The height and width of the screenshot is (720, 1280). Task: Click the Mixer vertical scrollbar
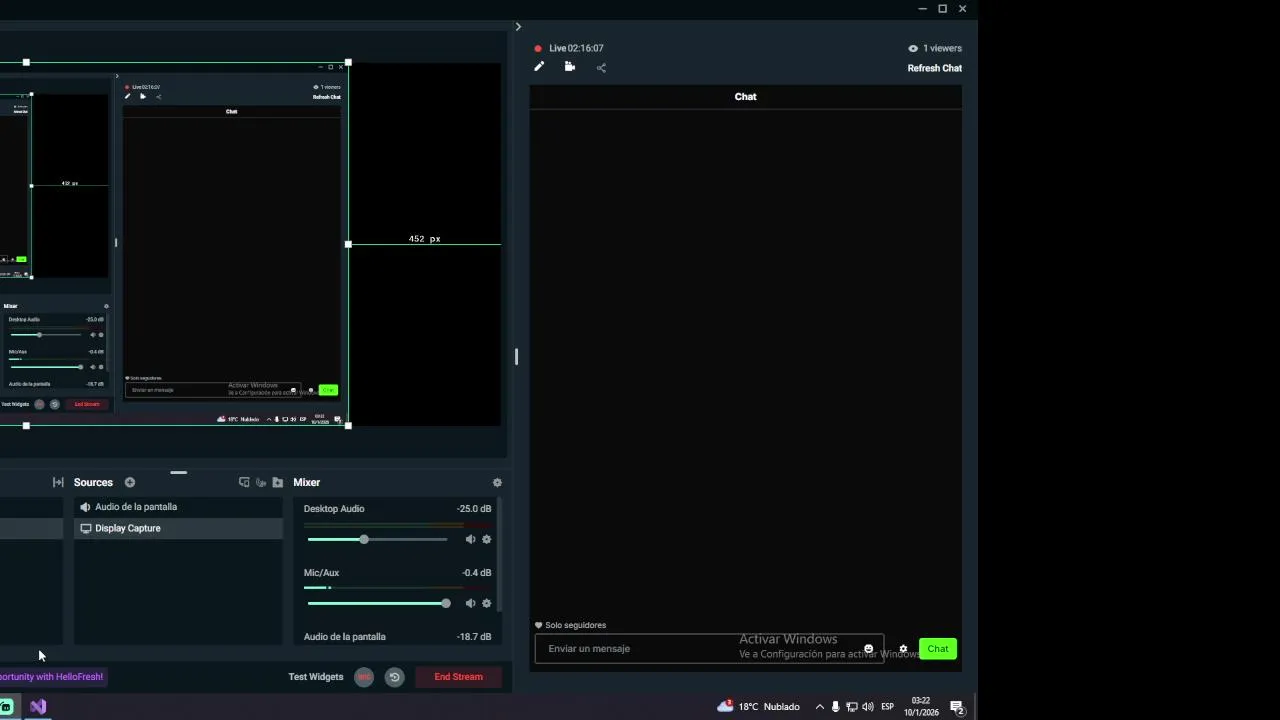point(499,556)
